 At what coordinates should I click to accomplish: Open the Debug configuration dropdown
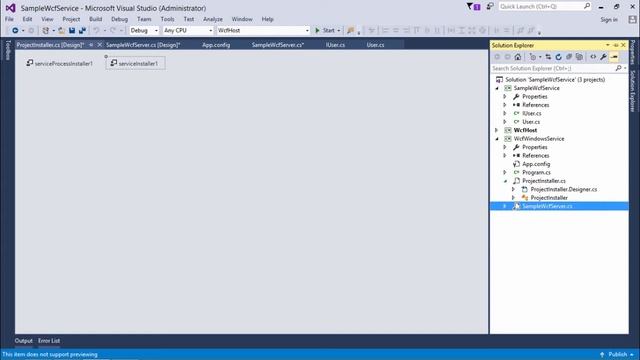coord(144,31)
